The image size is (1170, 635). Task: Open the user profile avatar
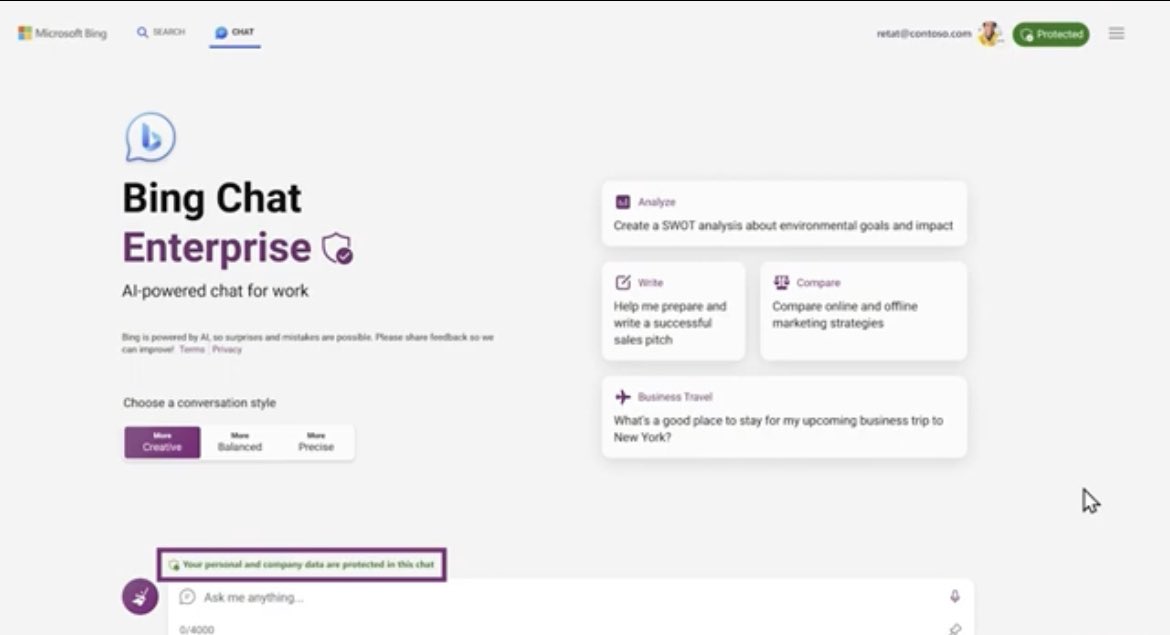pos(989,34)
